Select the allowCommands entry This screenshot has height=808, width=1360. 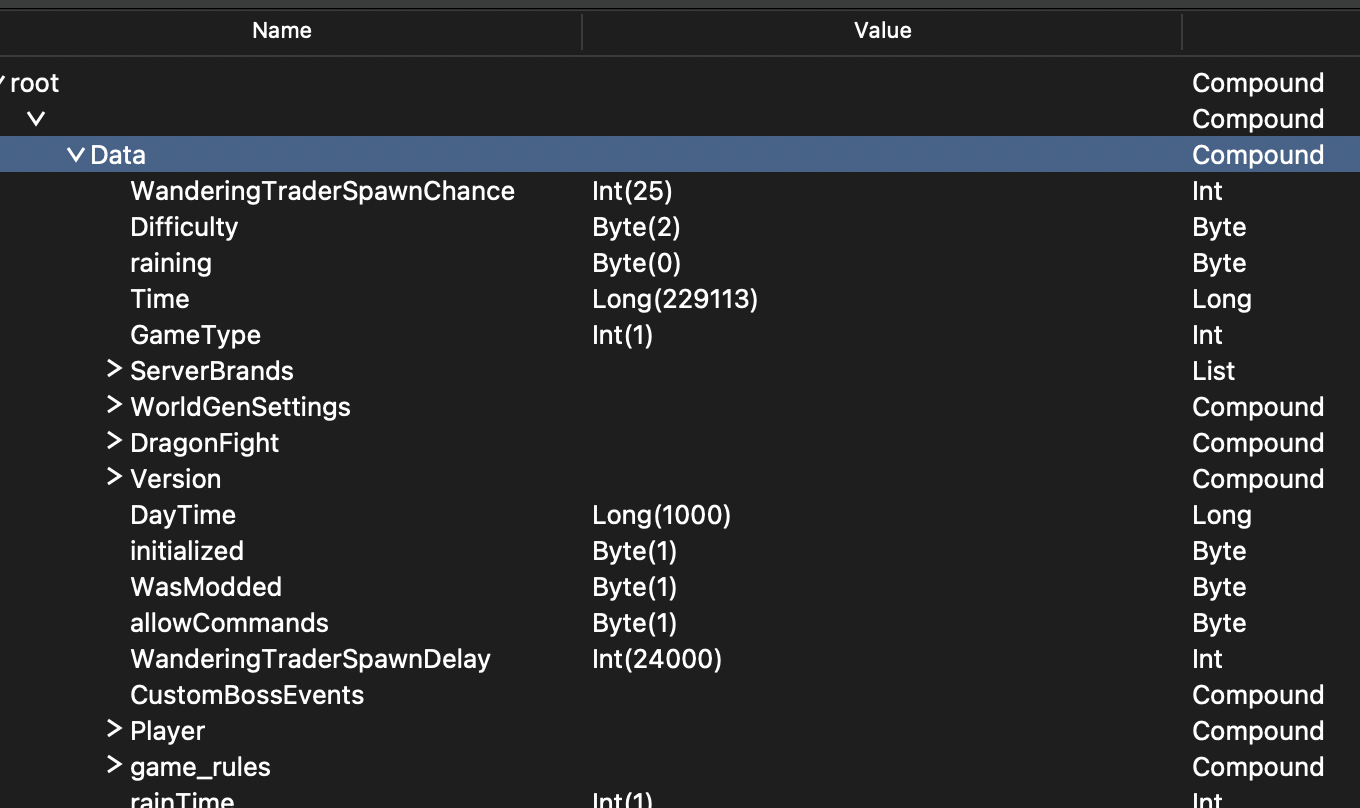click(229, 623)
